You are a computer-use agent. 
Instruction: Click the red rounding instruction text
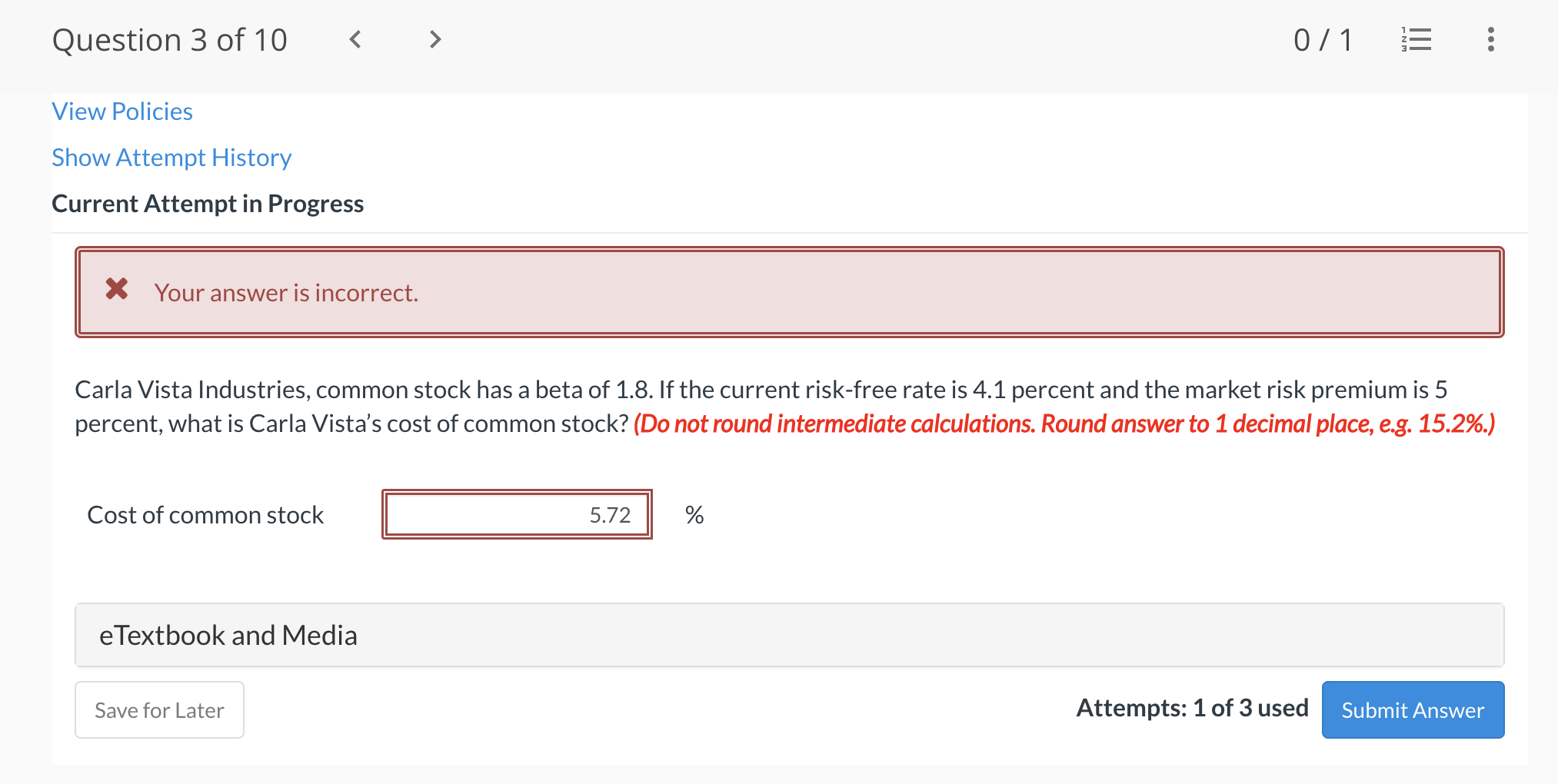point(1064,424)
